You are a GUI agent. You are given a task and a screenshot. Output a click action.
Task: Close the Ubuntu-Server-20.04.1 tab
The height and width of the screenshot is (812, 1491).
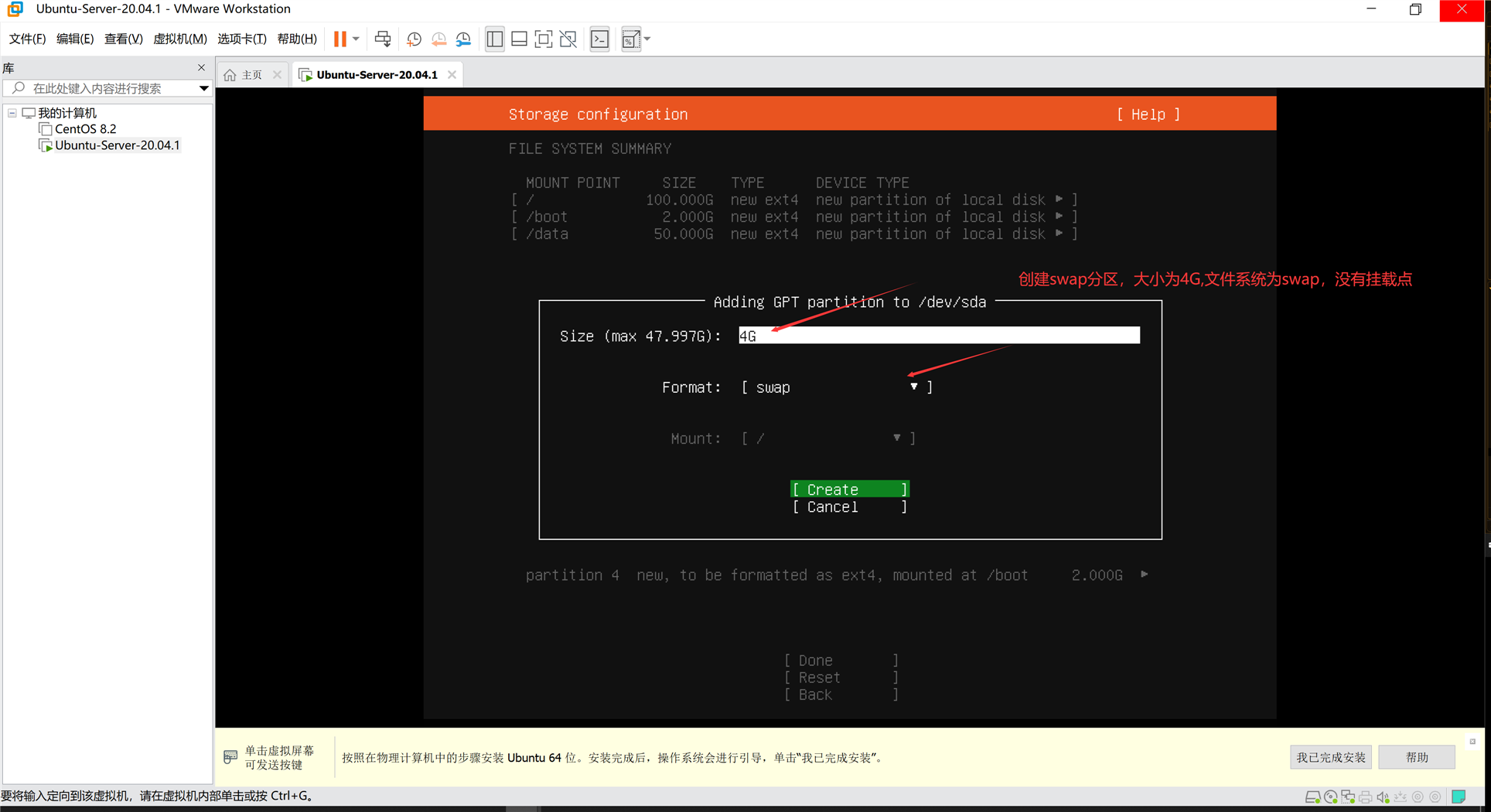[x=452, y=75]
